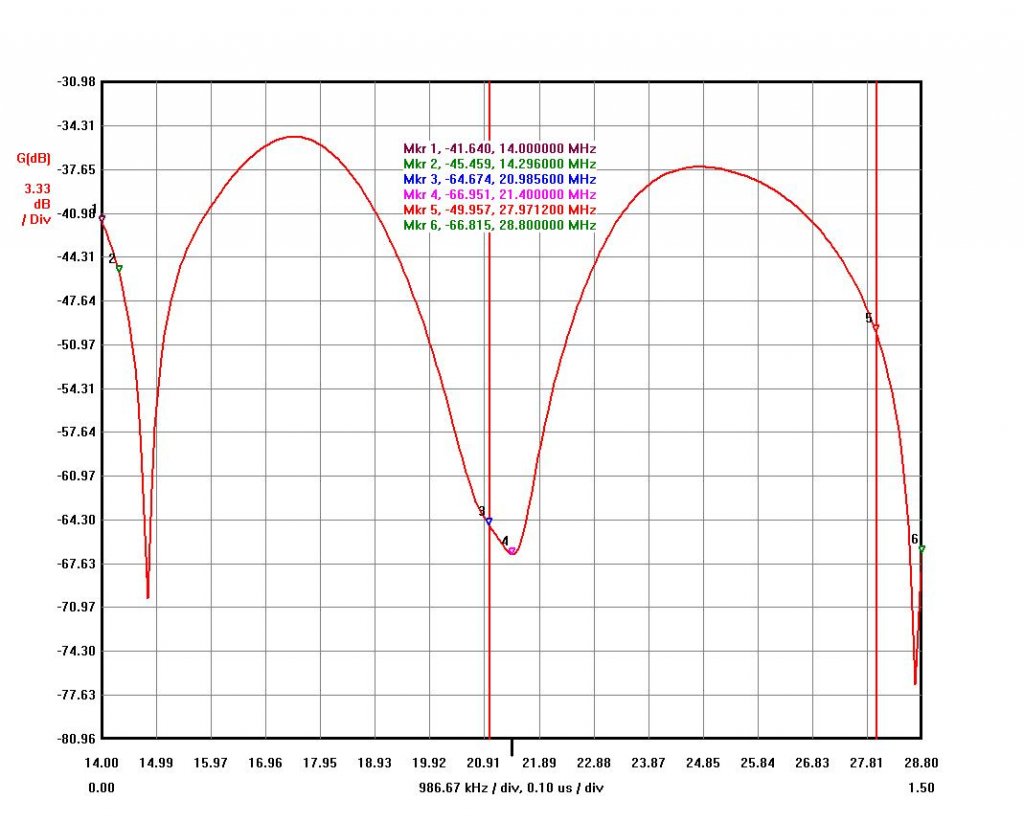This screenshot has height=821, width=1024.
Task: Click the -80.96 bottom scale value
Action: tap(76, 739)
